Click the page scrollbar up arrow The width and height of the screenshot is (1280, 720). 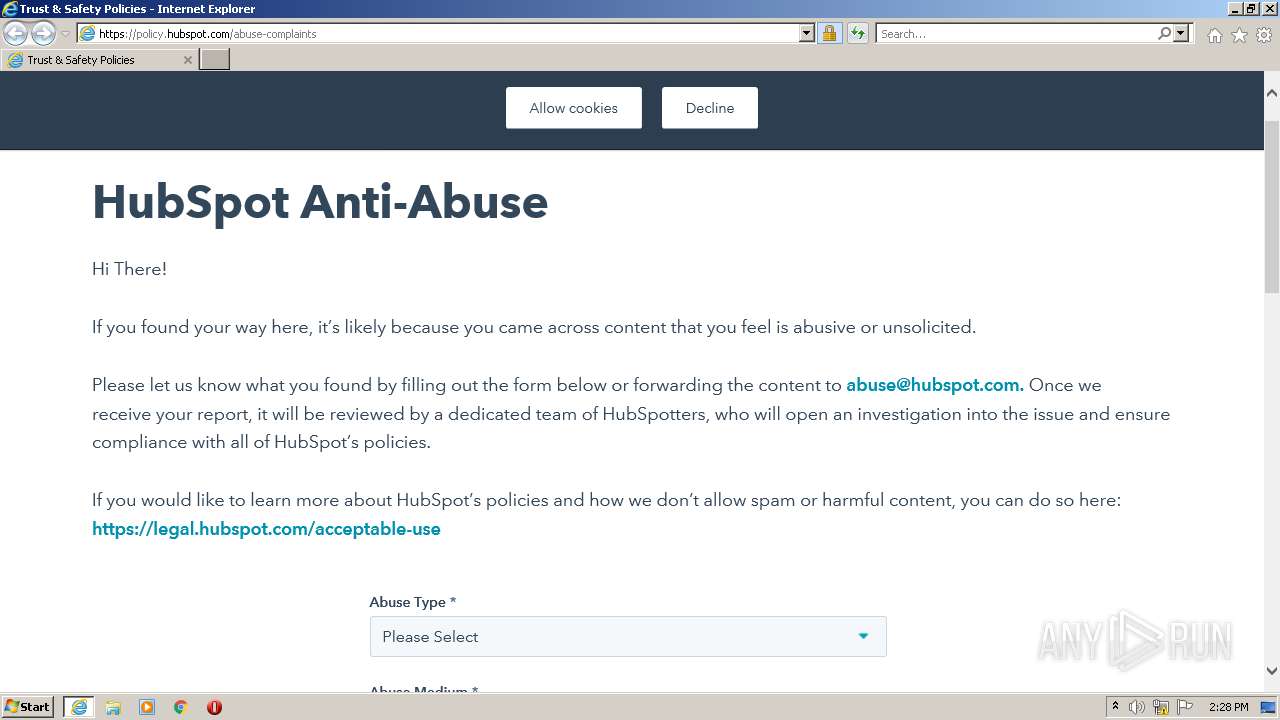pos(1272,93)
